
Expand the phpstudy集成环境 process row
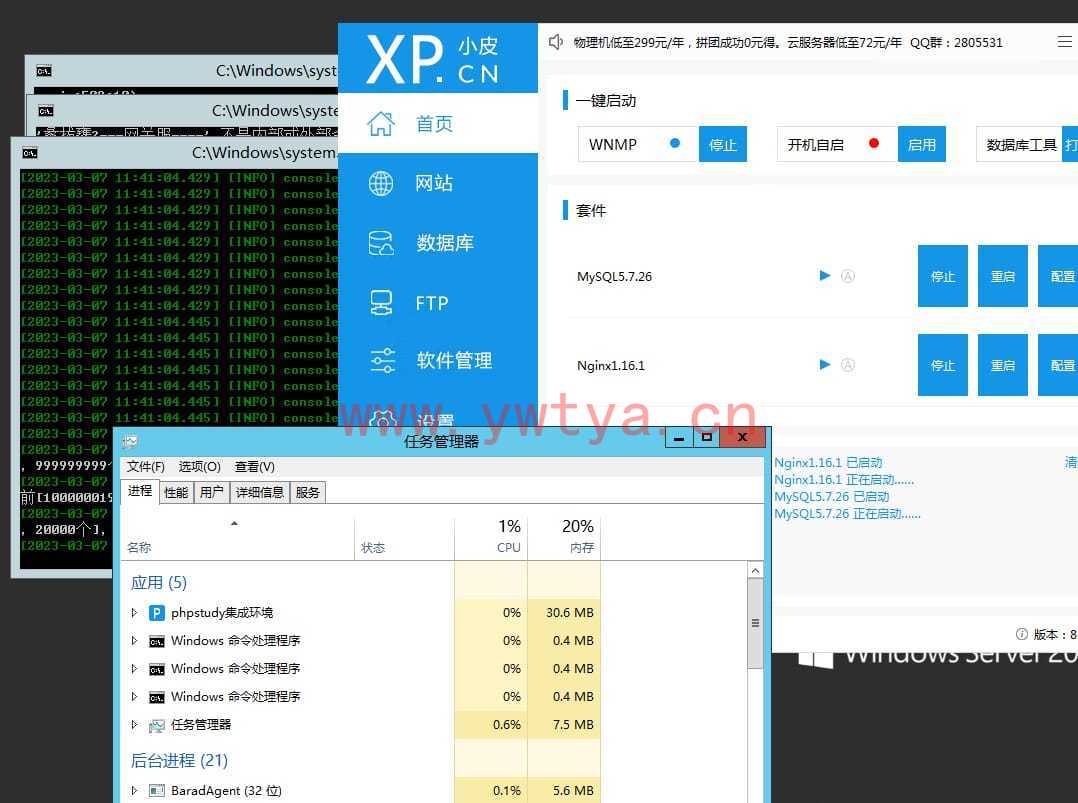(x=134, y=613)
